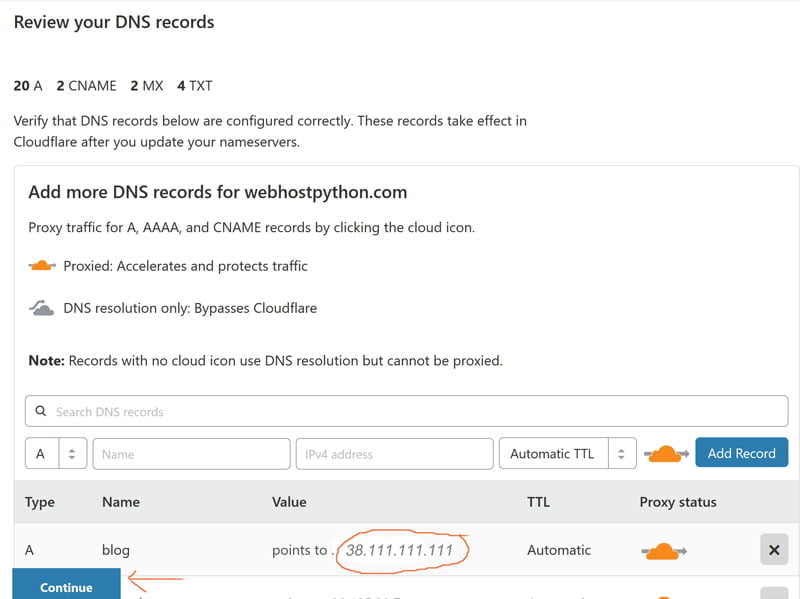Click the Review your DNS records heading

point(114,22)
